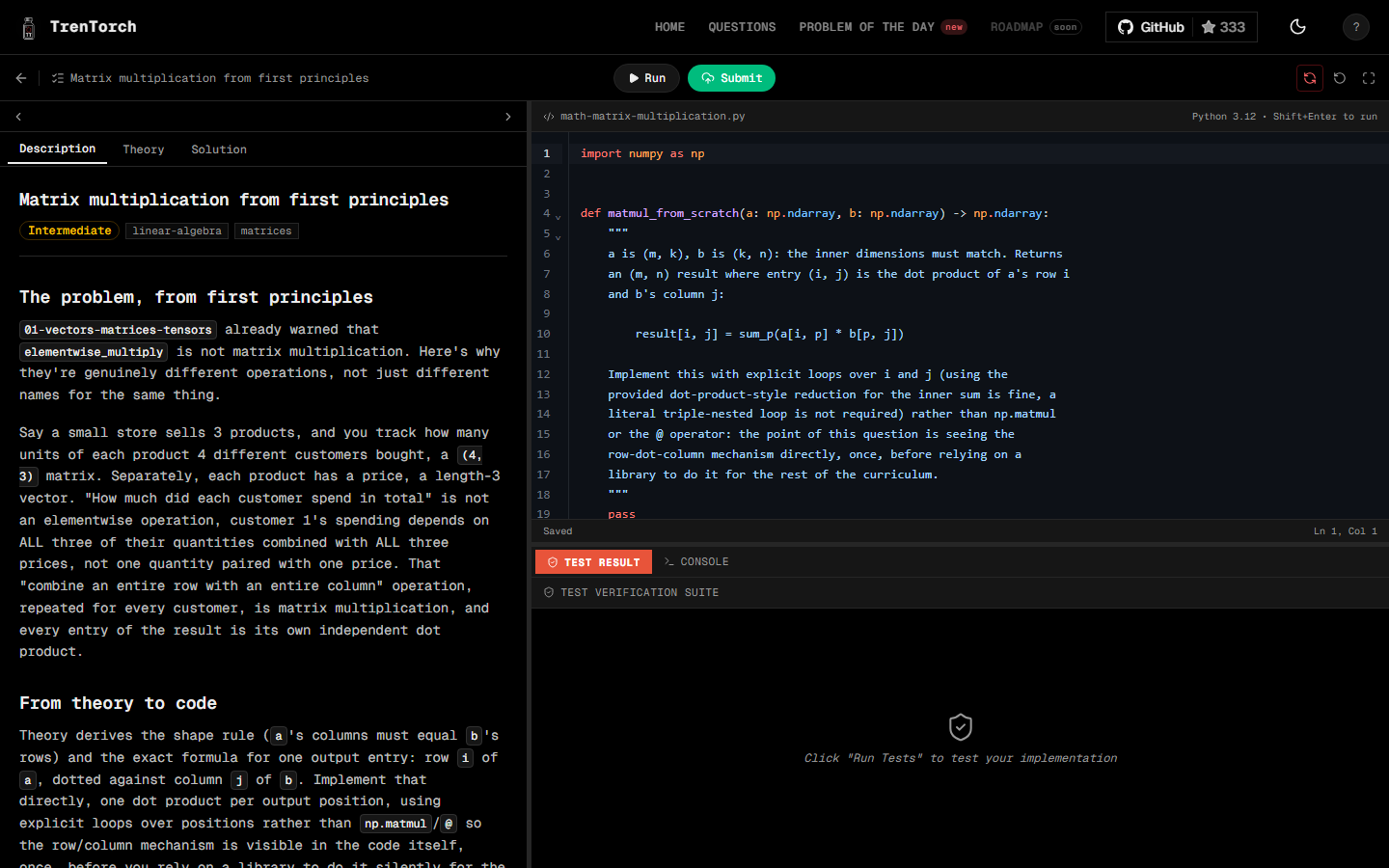
Task: Click the linear-algebra tag
Action: (177, 231)
